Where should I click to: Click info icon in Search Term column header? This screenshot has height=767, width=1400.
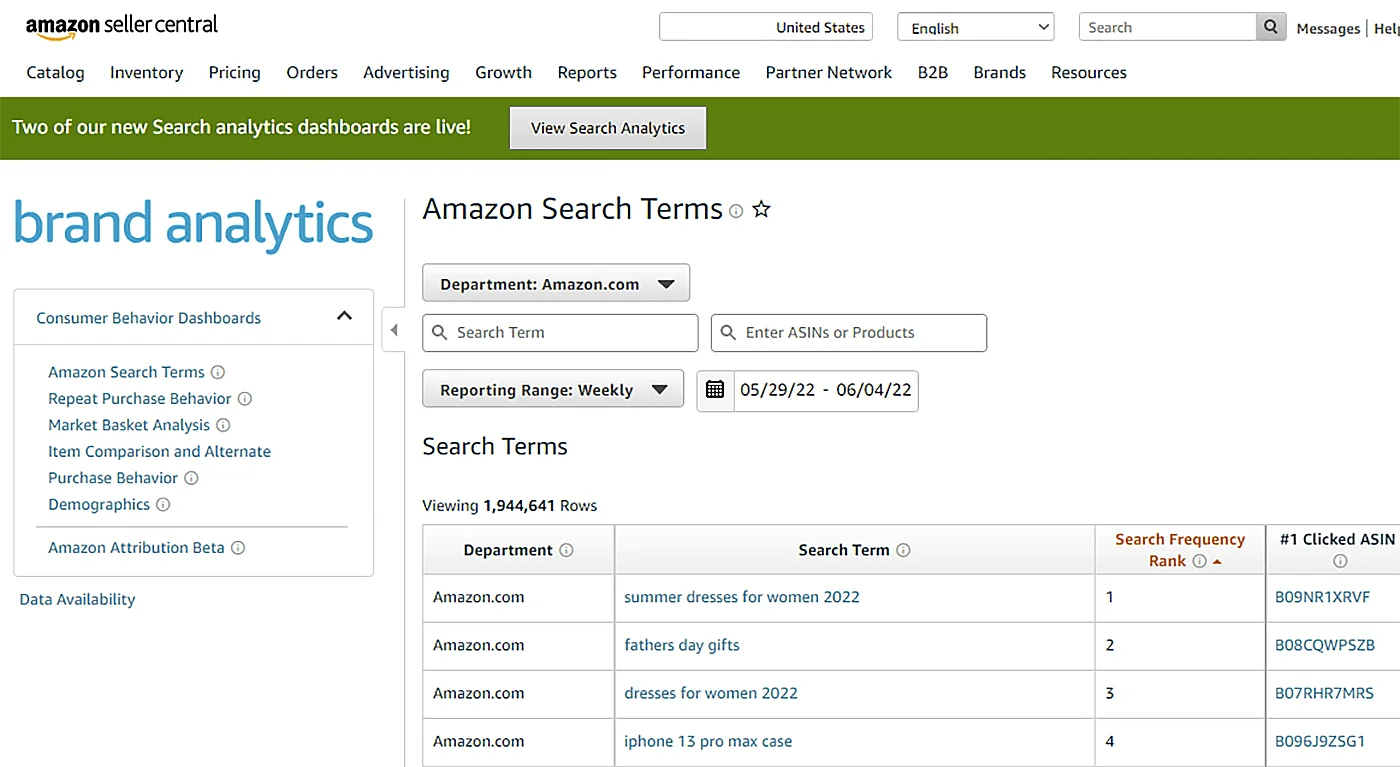(x=903, y=550)
